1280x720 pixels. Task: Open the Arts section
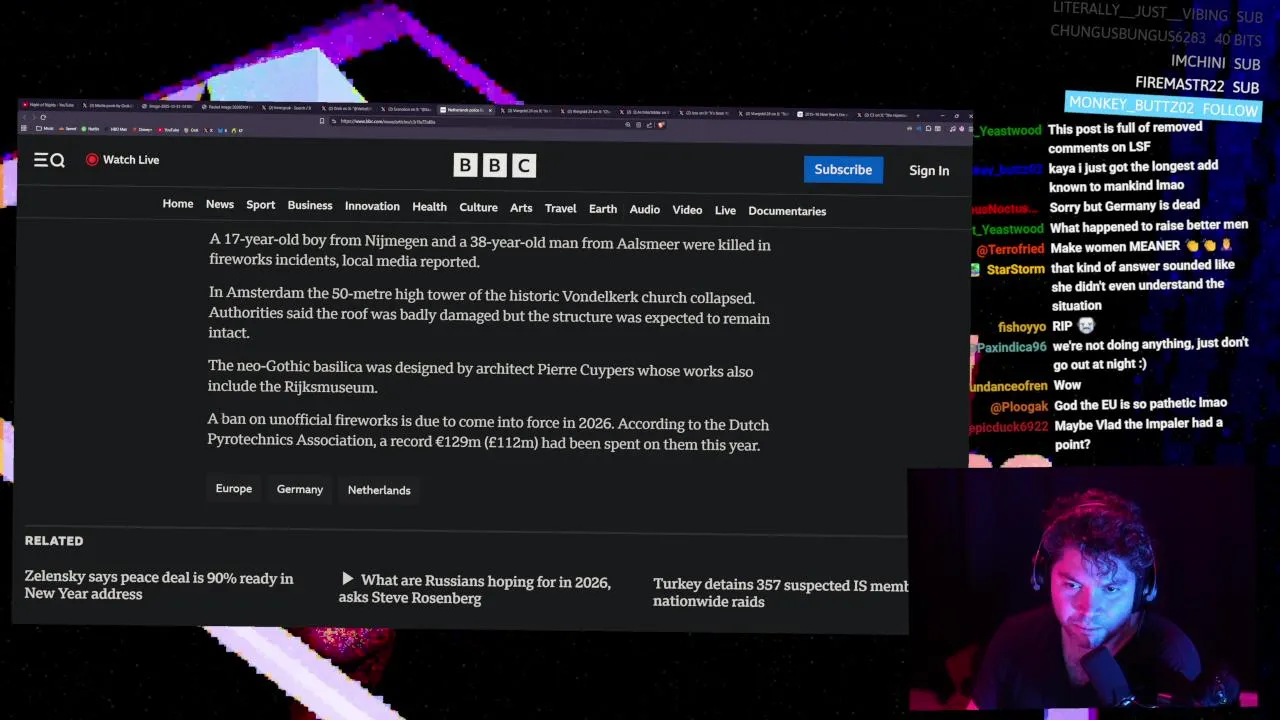(521, 208)
